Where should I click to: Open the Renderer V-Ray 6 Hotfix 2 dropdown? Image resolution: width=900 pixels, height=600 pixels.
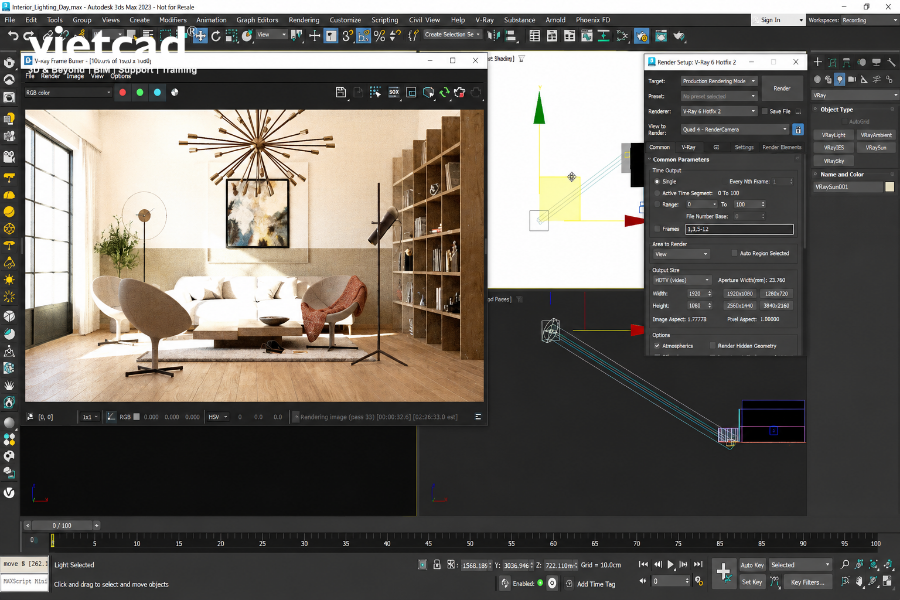coord(719,111)
